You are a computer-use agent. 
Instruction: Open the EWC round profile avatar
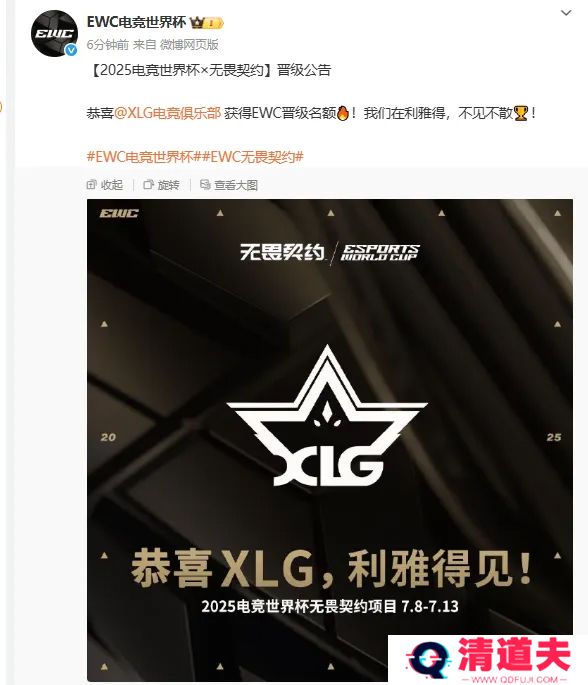(x=54, y=34)
